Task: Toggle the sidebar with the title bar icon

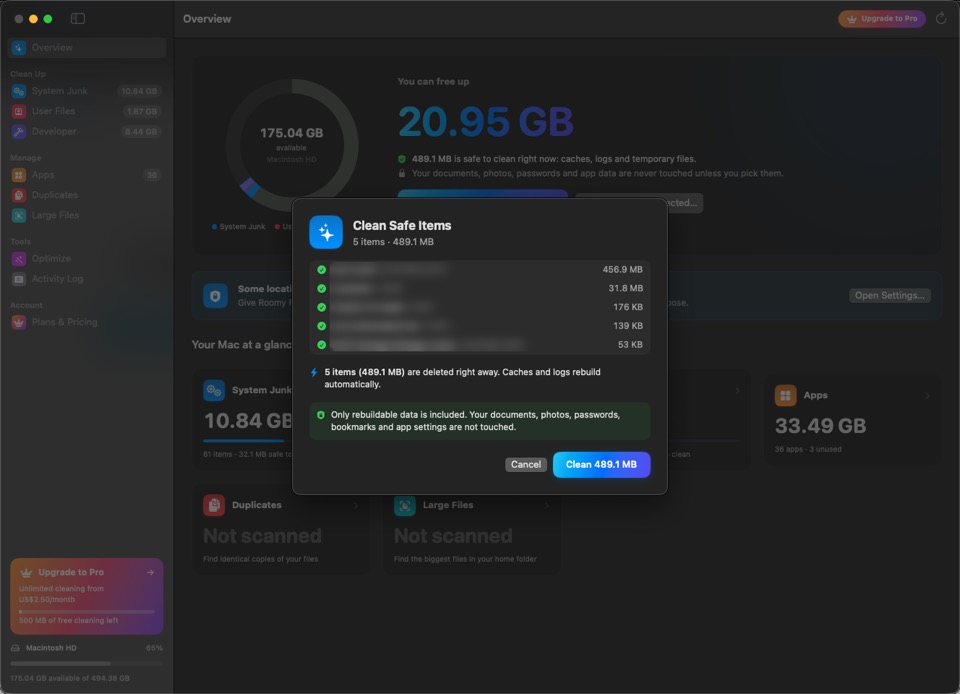Action: coord(78,18)
